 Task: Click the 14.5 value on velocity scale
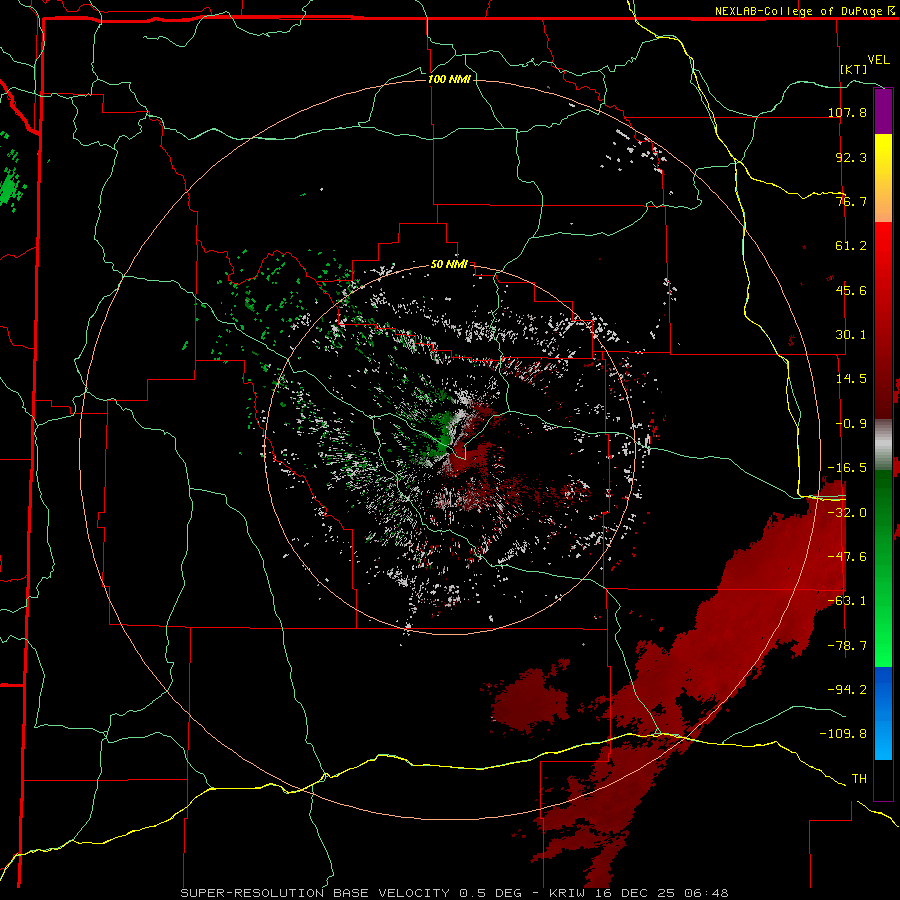(851, 379)
